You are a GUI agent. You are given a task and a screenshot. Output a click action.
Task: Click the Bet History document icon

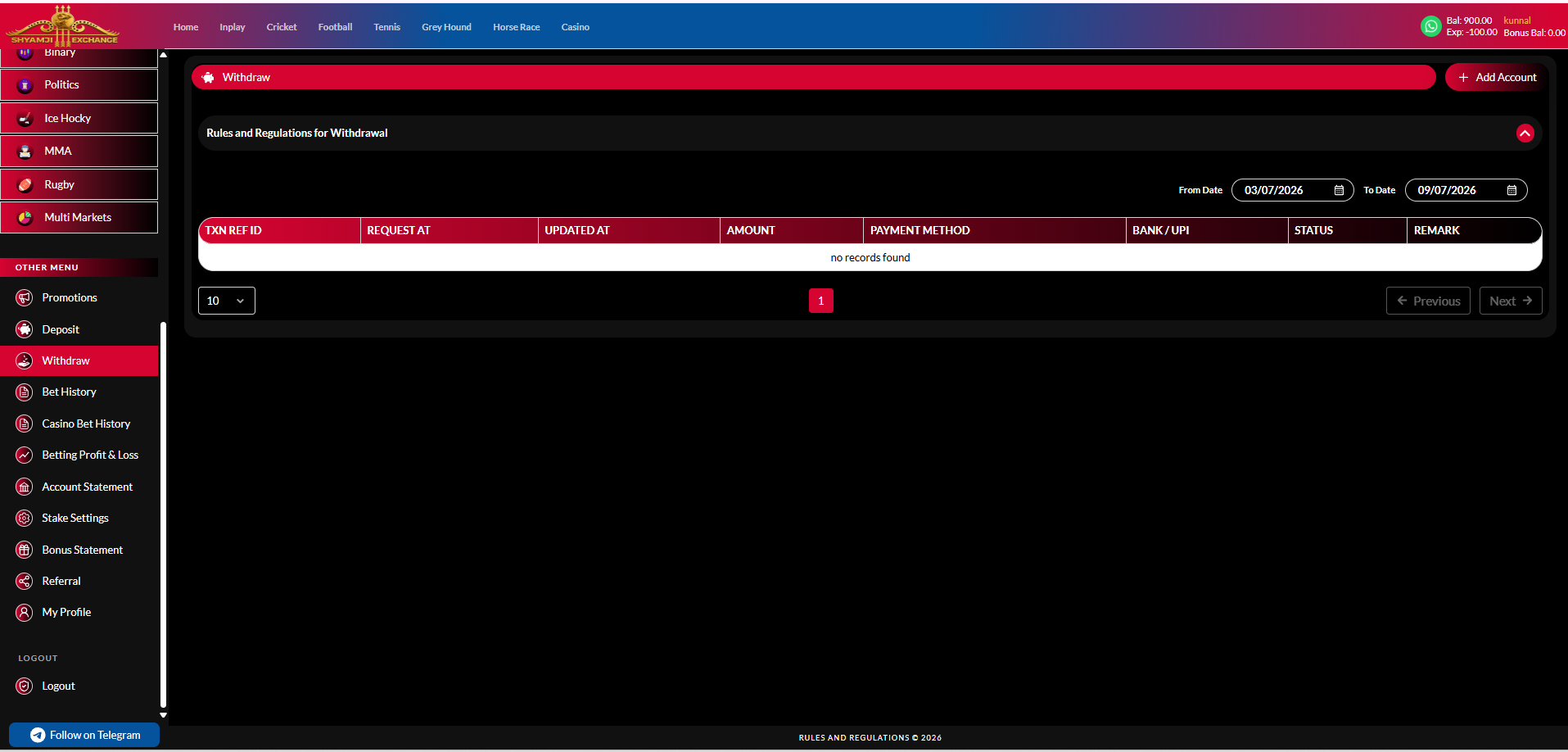click(x=25, y=392)
